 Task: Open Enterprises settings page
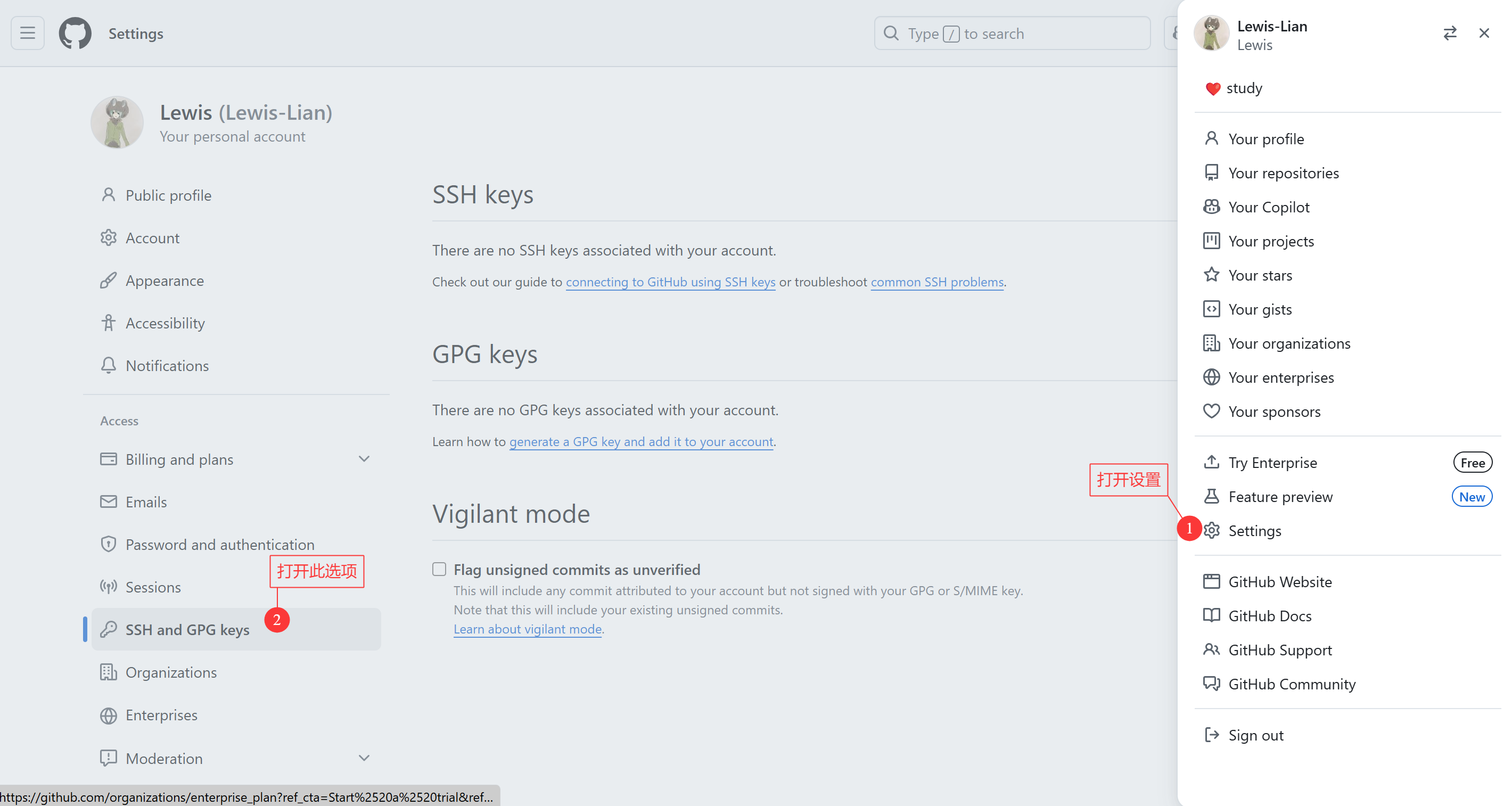[236, 715]
